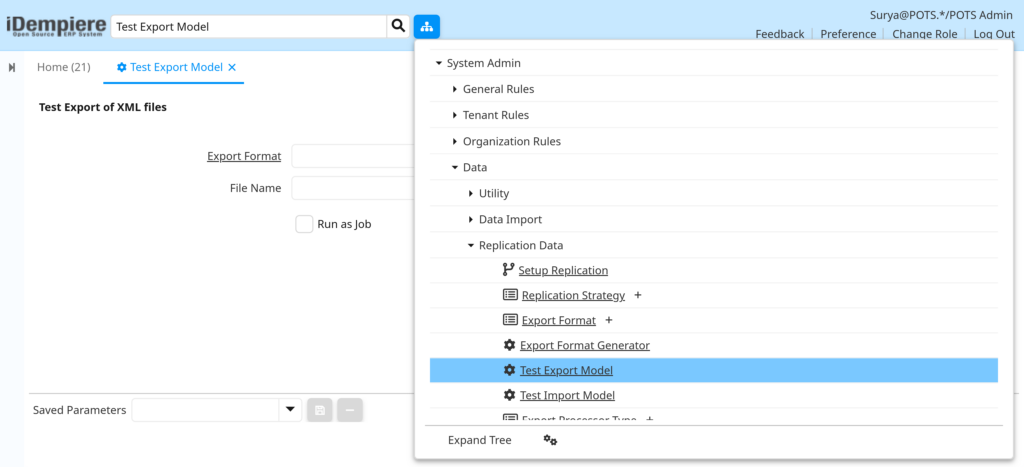Open the Saved Parameters dropdown arrow
Viewport: 1024px width, 467px height.
(290, 410)
